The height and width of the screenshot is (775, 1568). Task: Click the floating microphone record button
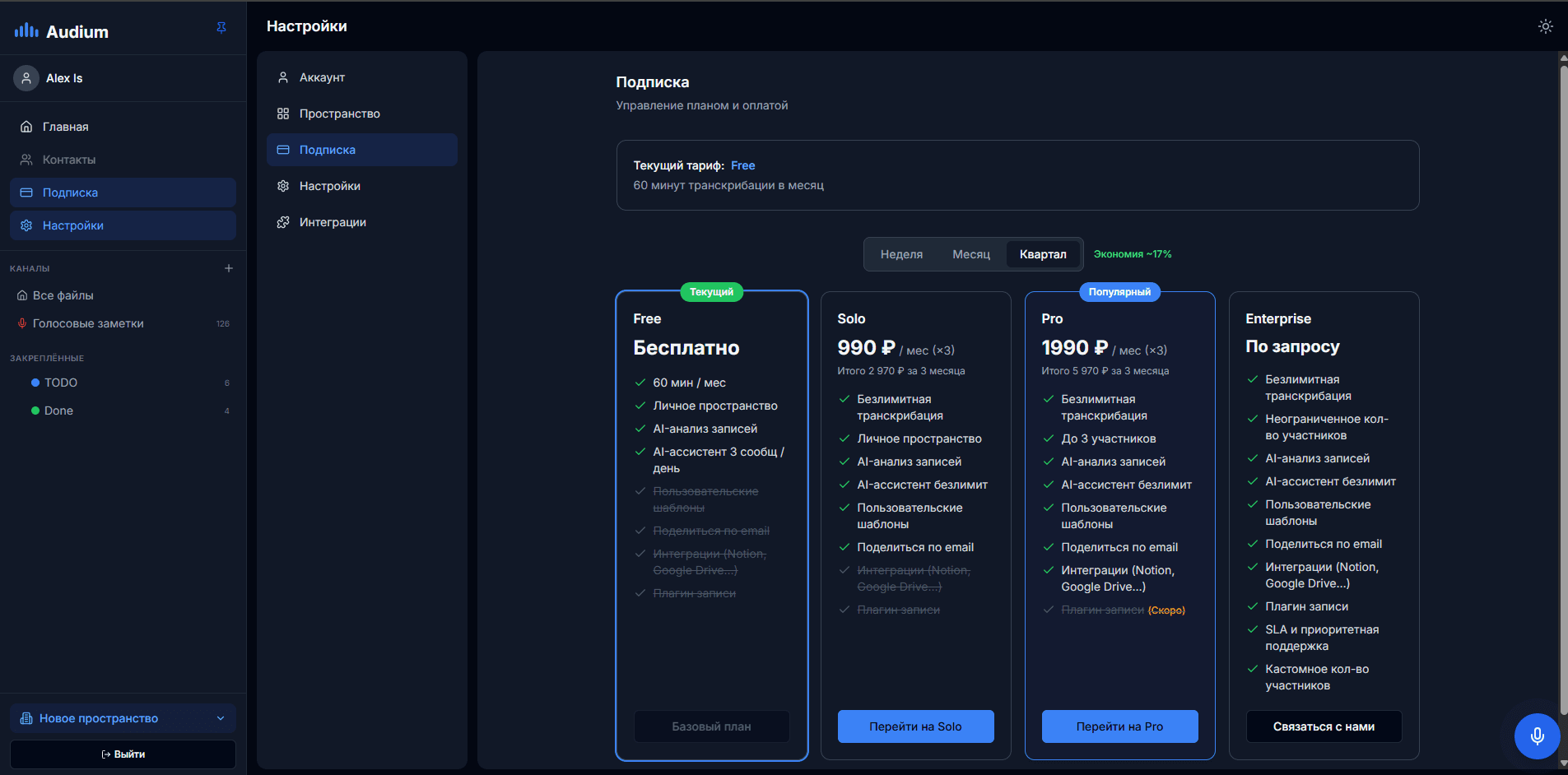pyautogui.click(x=1536, y=736)
